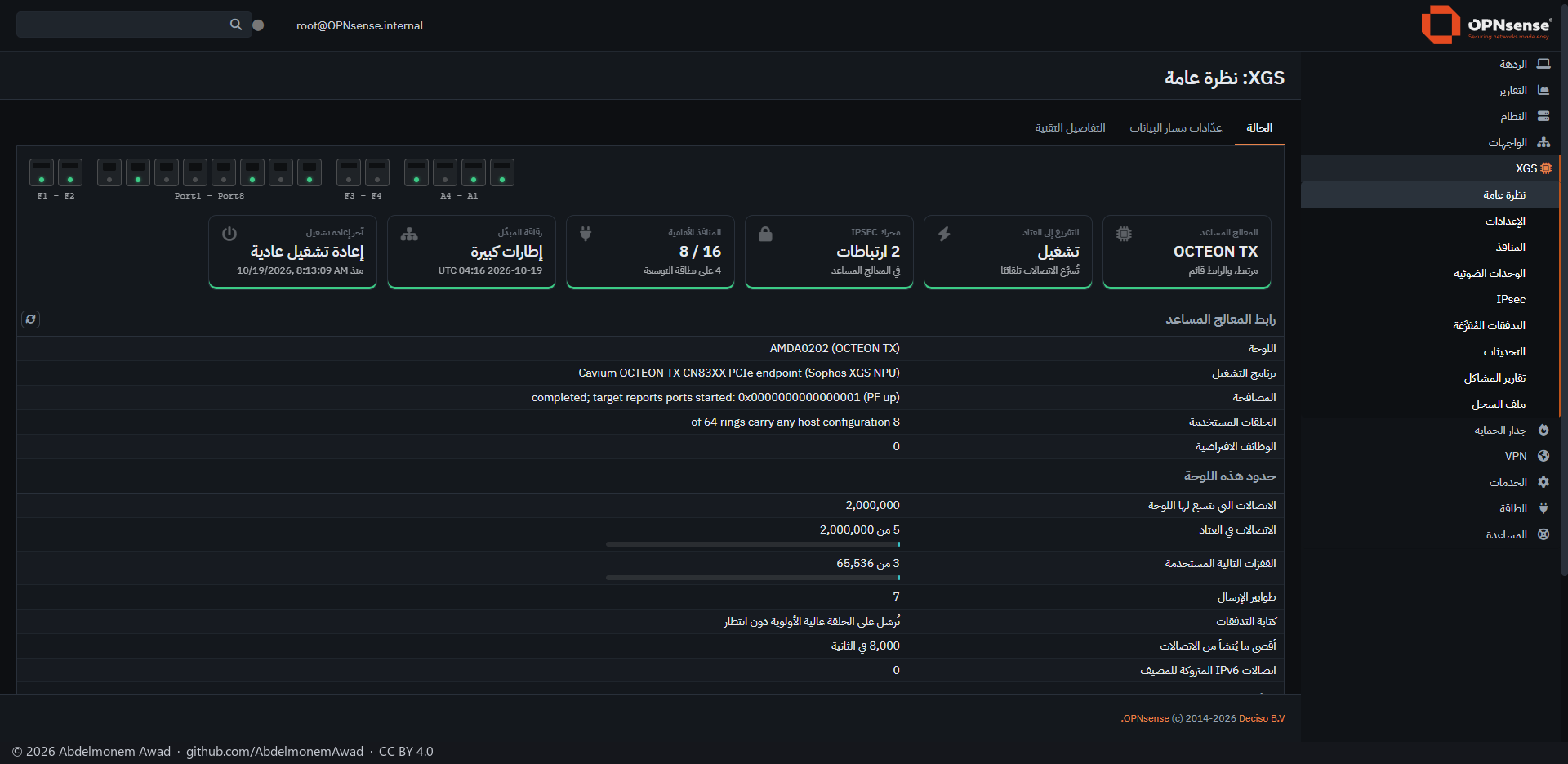Open المنافذ under XGS menu
1568x764 pixels.
[x=1429, y=247]
